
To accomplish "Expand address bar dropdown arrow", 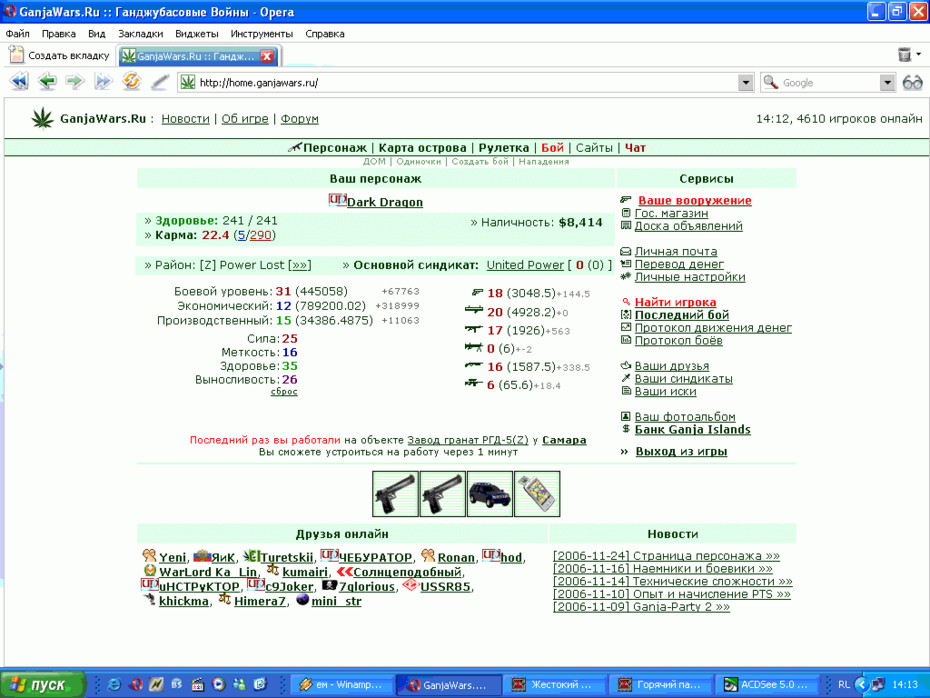I will 746,82.
